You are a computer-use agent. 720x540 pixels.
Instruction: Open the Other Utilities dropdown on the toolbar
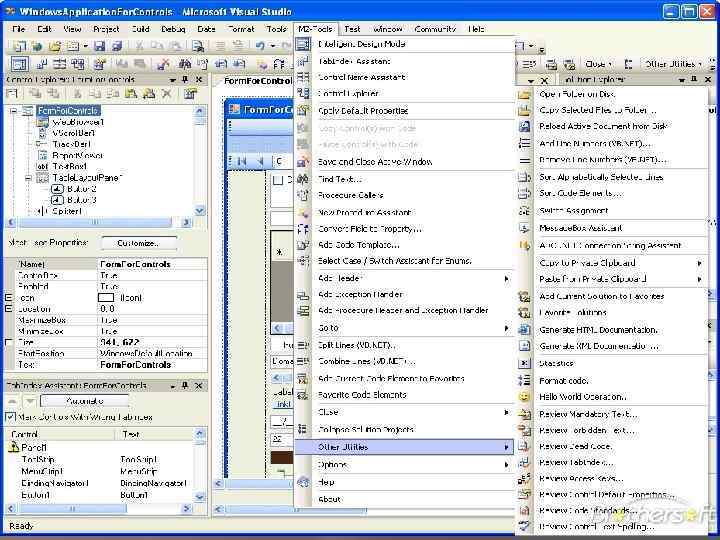coord(673,64)
